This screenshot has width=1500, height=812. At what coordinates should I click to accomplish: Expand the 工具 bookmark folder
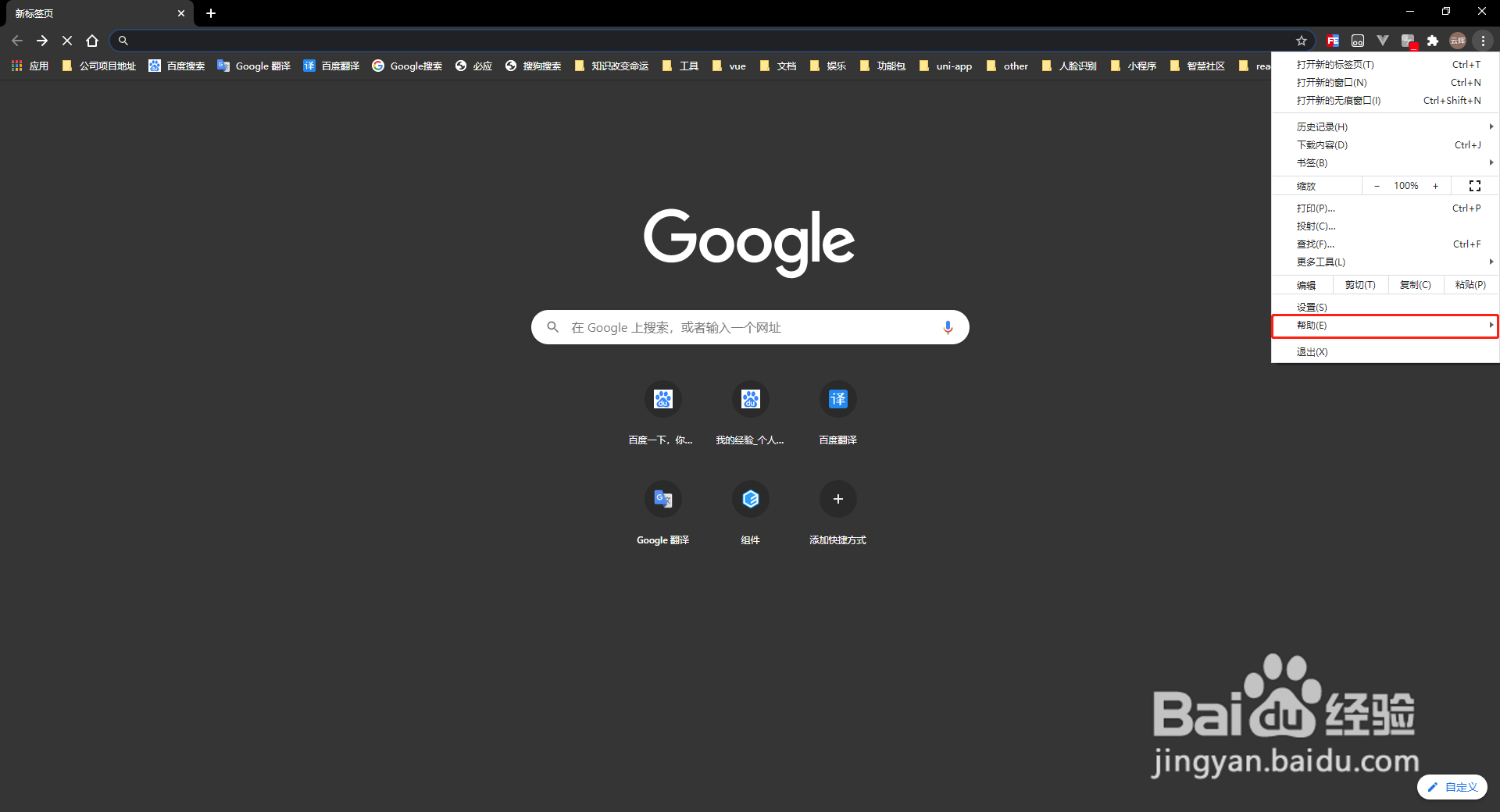(680, 66)
